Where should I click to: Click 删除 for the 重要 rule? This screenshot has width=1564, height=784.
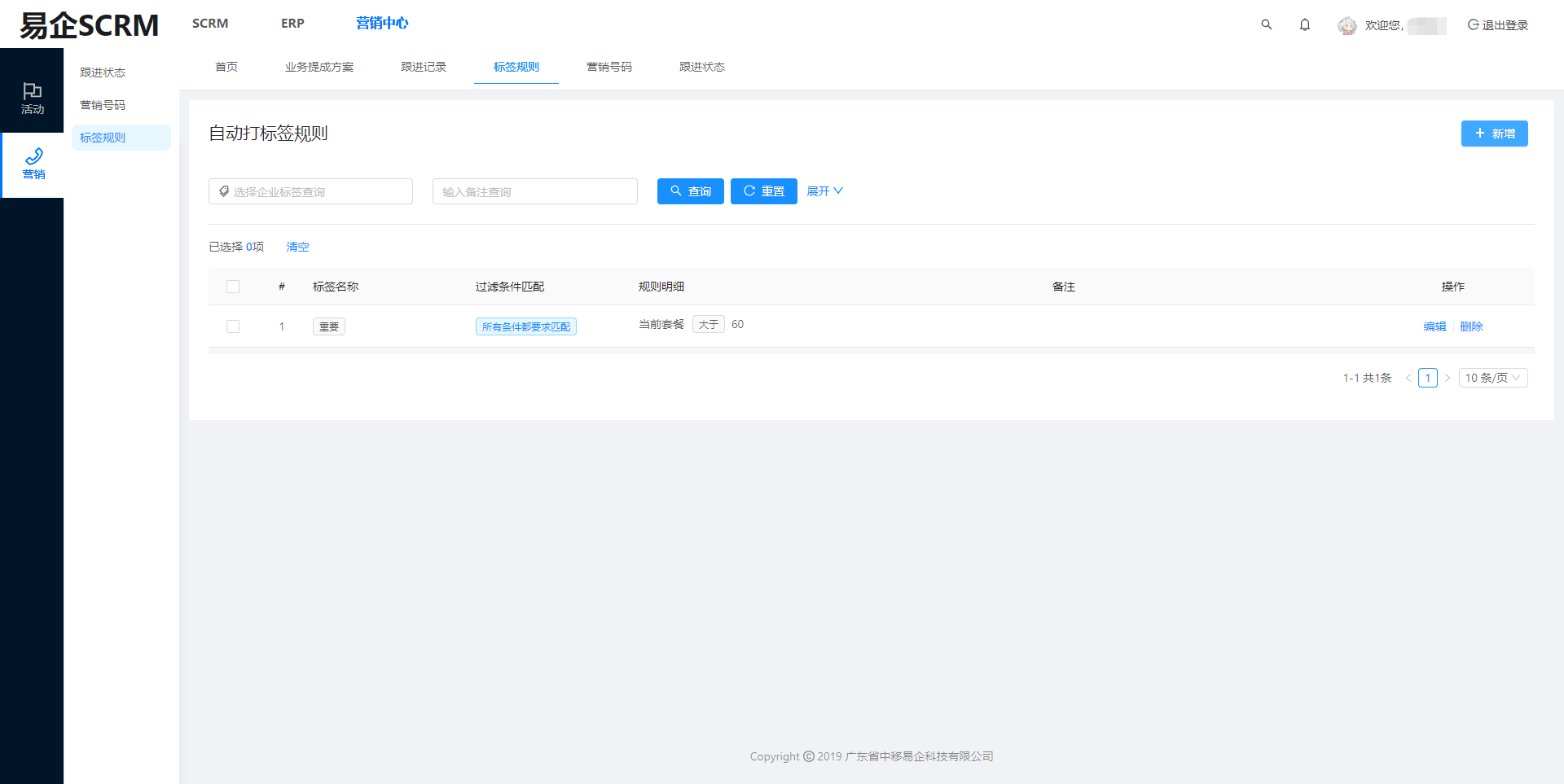pos(1472,326)
